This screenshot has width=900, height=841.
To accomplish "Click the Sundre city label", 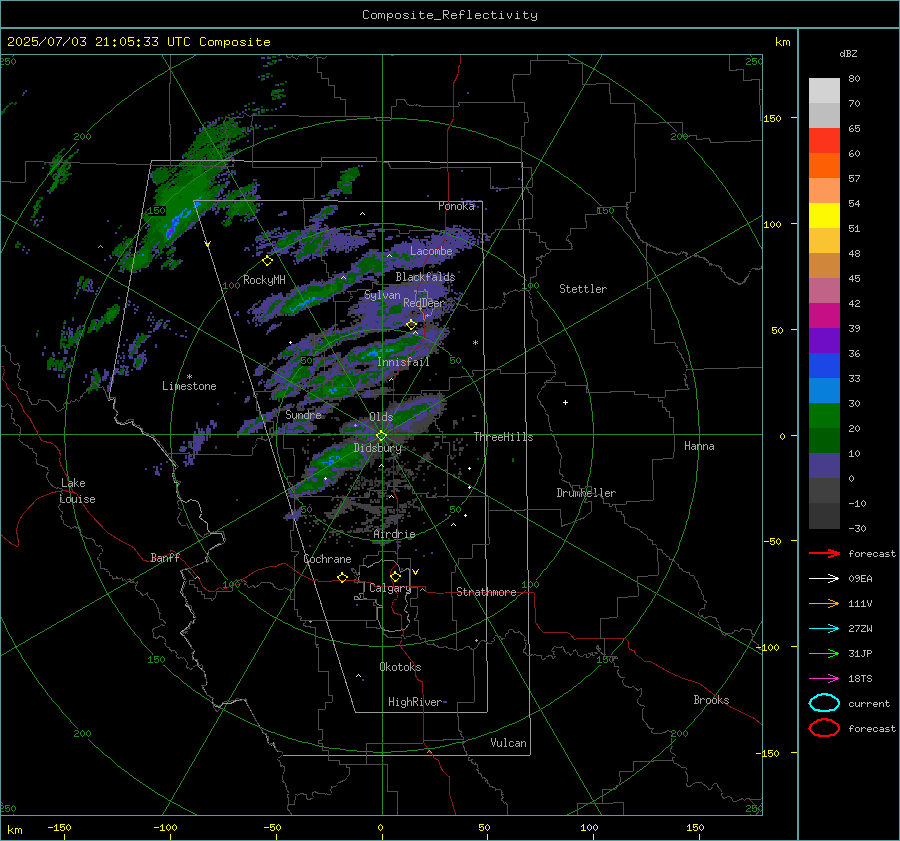I will (303, 414).
